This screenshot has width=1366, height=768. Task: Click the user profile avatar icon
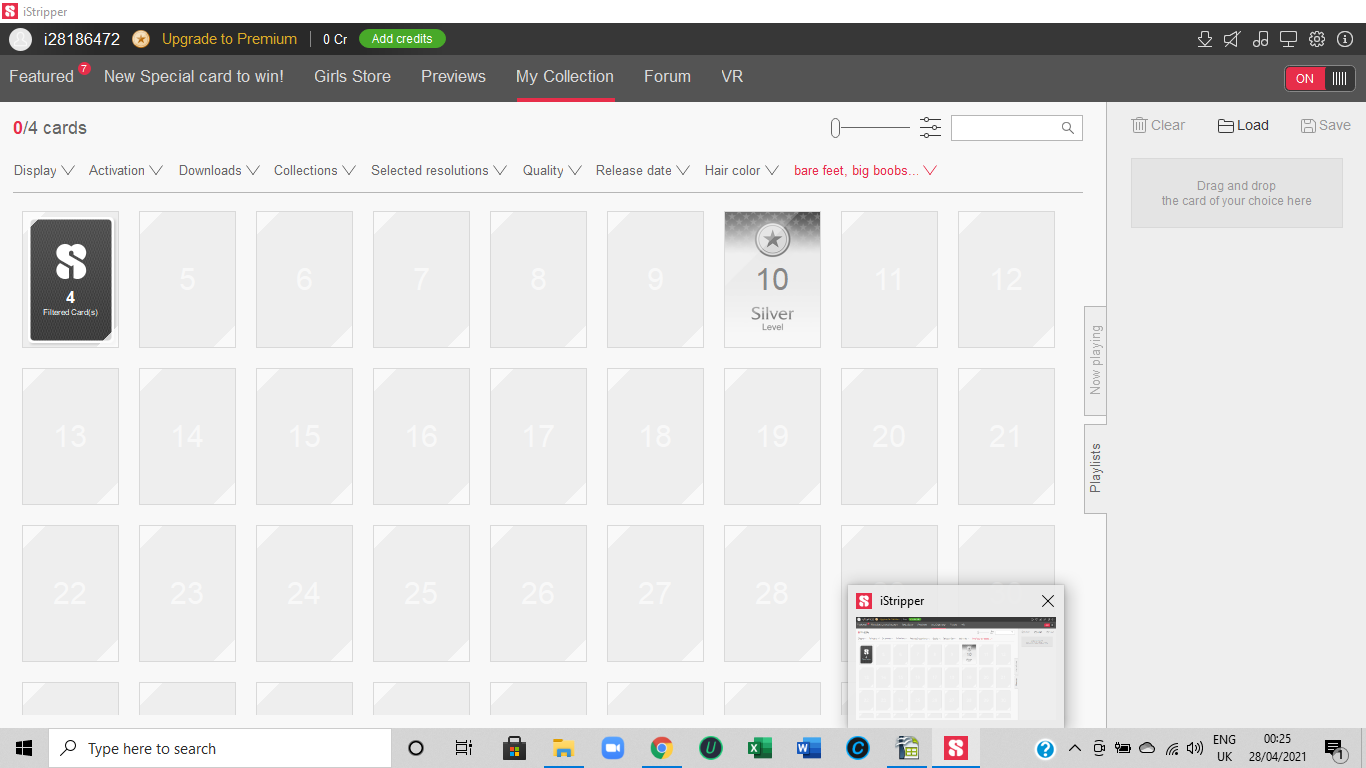click(x=20, y=39)
